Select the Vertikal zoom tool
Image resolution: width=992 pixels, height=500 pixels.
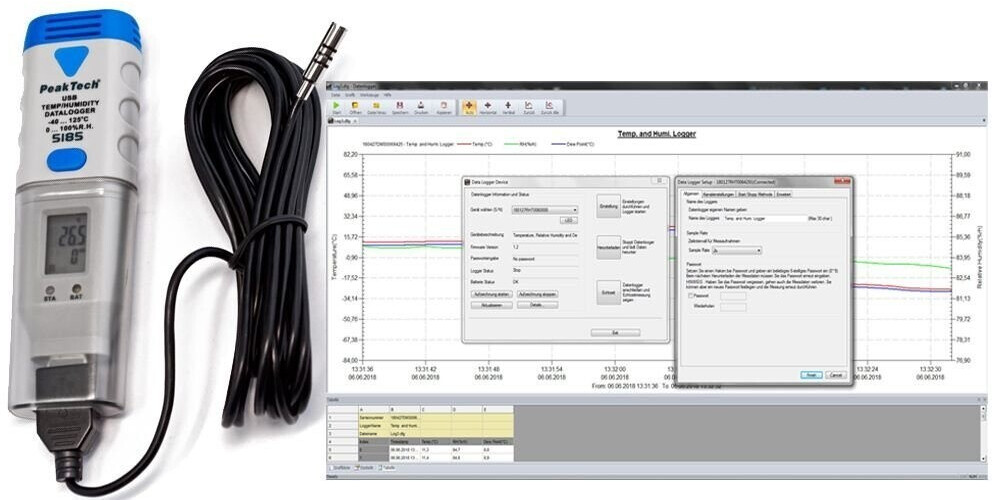click(x=508, y=106)
